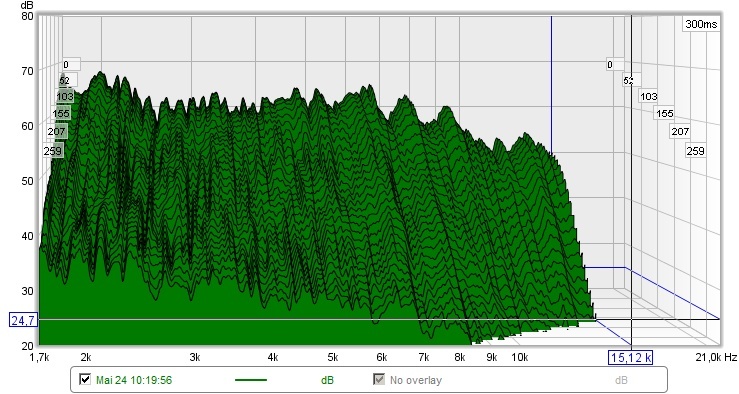
Task: Select the 6k frequency axis label
Action: pyautogui.click(x=382, y=357)
